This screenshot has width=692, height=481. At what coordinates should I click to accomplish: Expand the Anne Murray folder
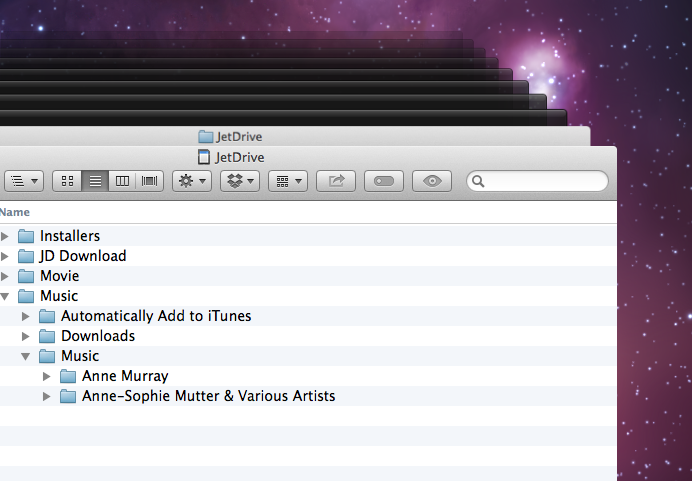tap(46, 376)
